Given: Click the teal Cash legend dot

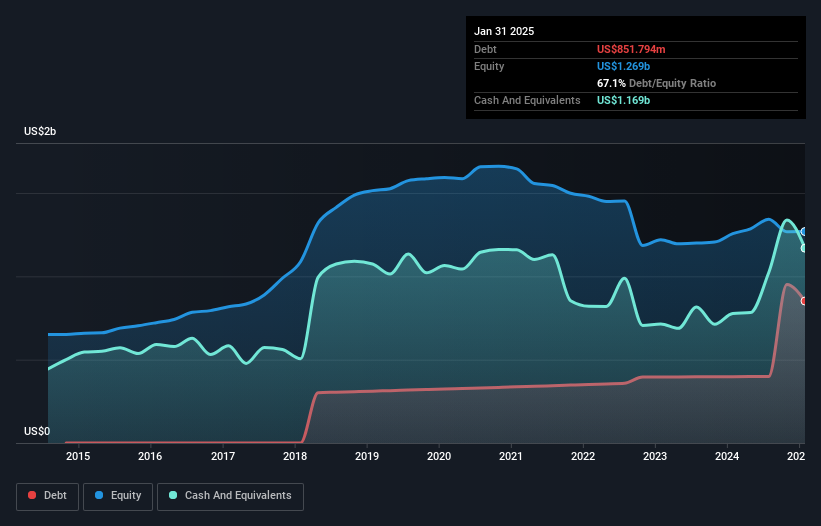Looking at the screenshot, I should 173,495.
